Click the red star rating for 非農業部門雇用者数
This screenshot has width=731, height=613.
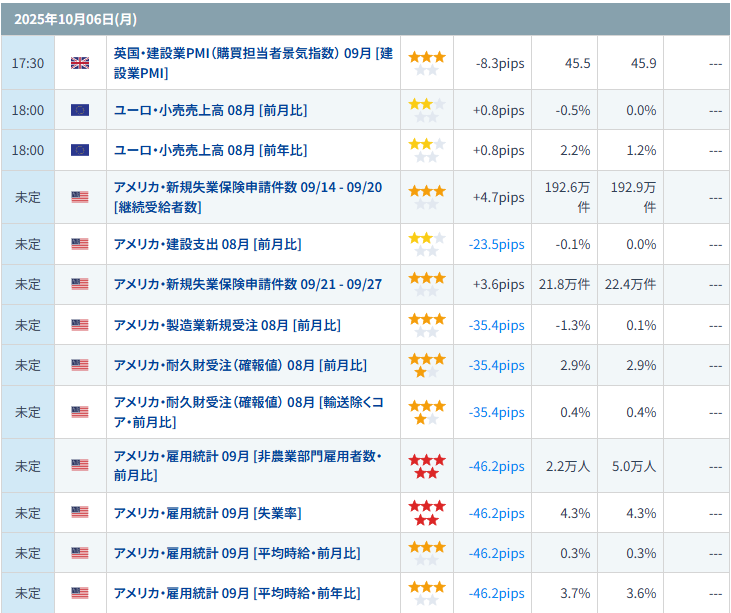pos(427,466)
